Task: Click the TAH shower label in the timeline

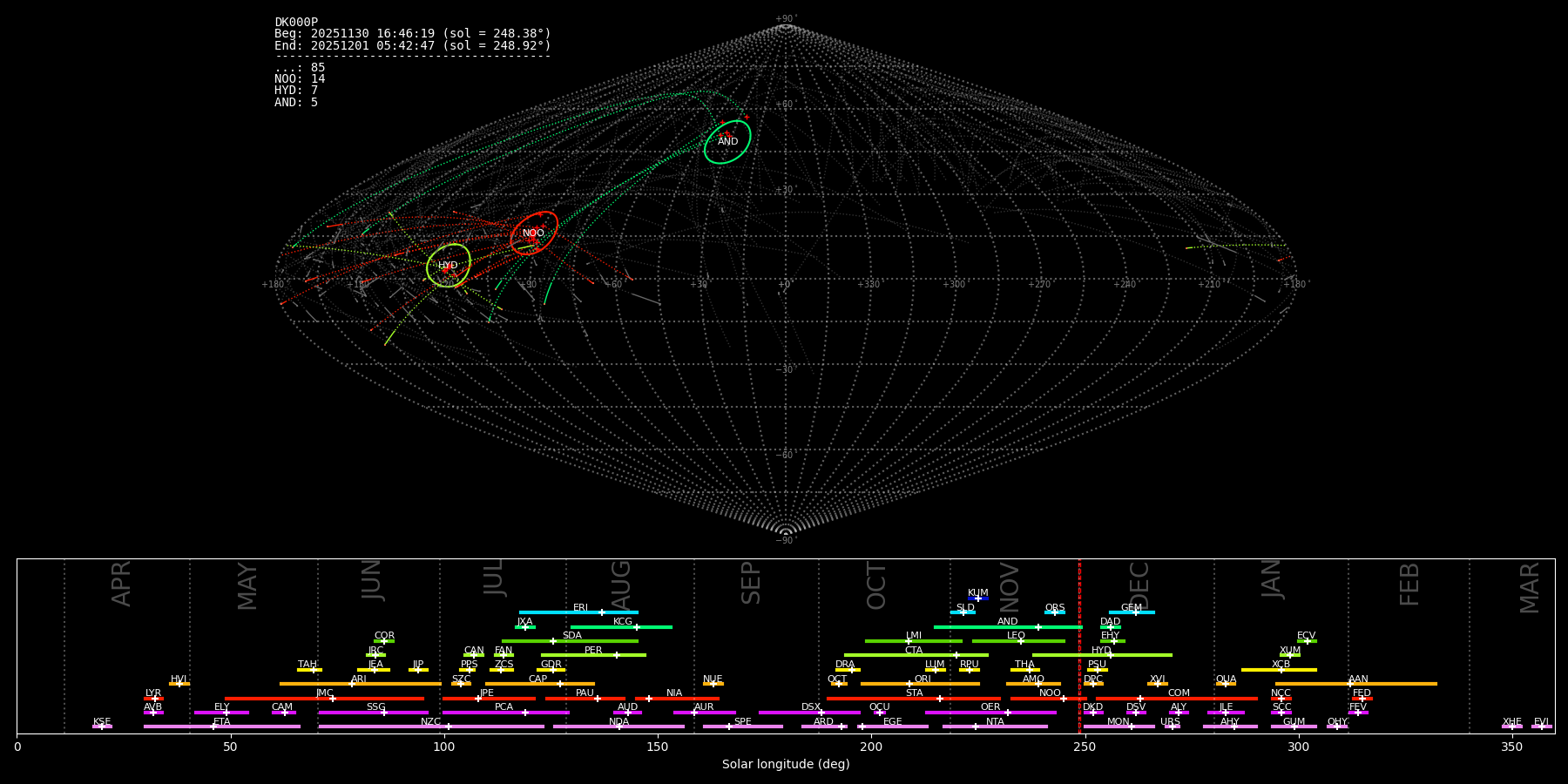Action: pyautogui.click(x=308, y=665)
